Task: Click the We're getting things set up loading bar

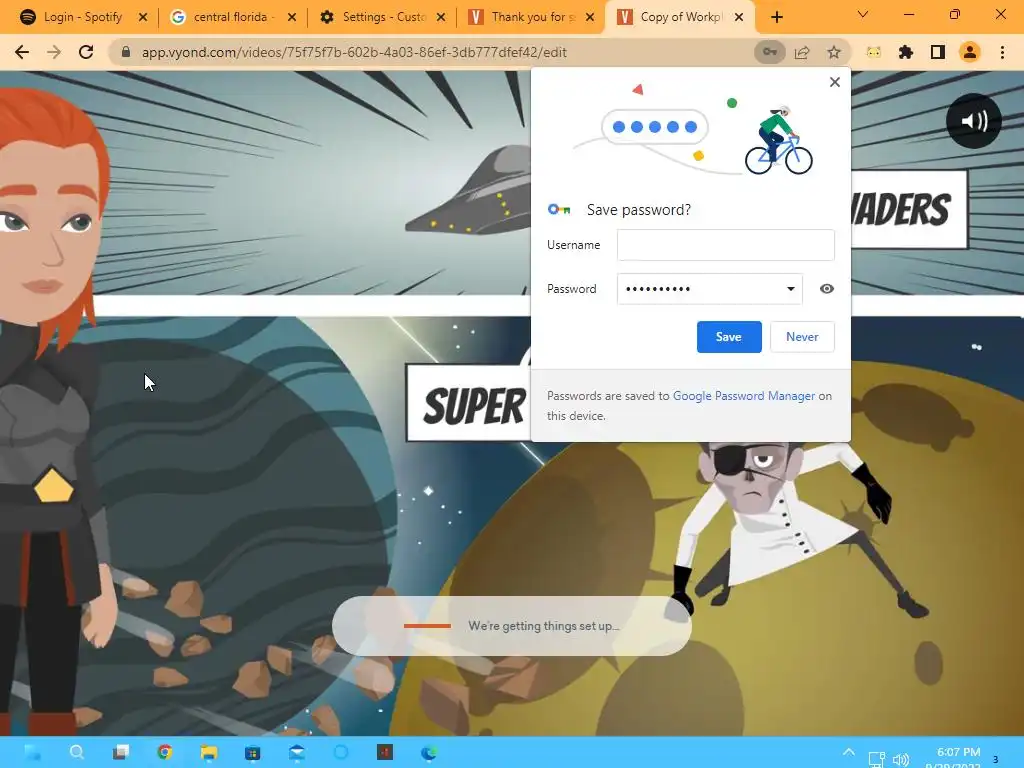Action: tap(511, 626)
